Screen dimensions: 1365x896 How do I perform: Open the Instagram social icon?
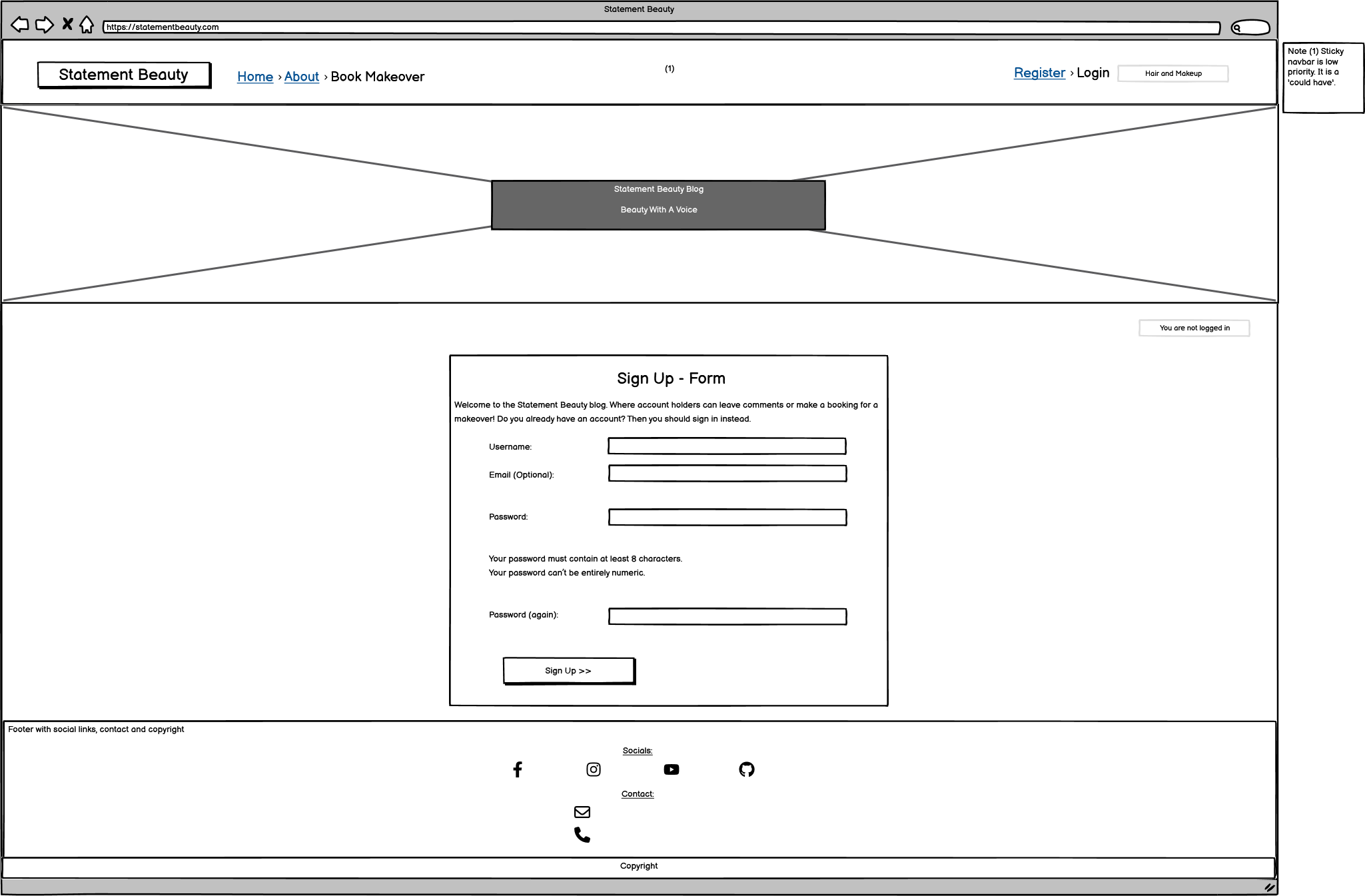coord(594,769)
